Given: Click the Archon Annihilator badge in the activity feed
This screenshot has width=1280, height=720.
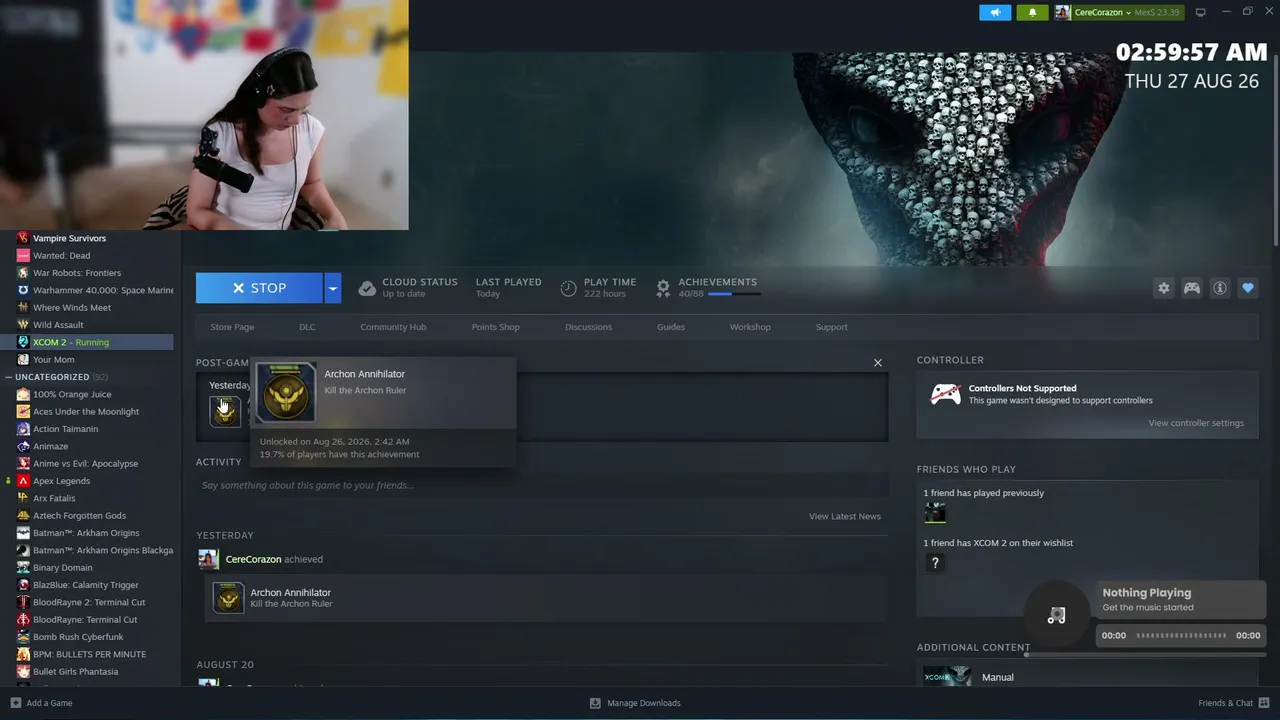Looking at the screenshot, I should pos(229,598).
